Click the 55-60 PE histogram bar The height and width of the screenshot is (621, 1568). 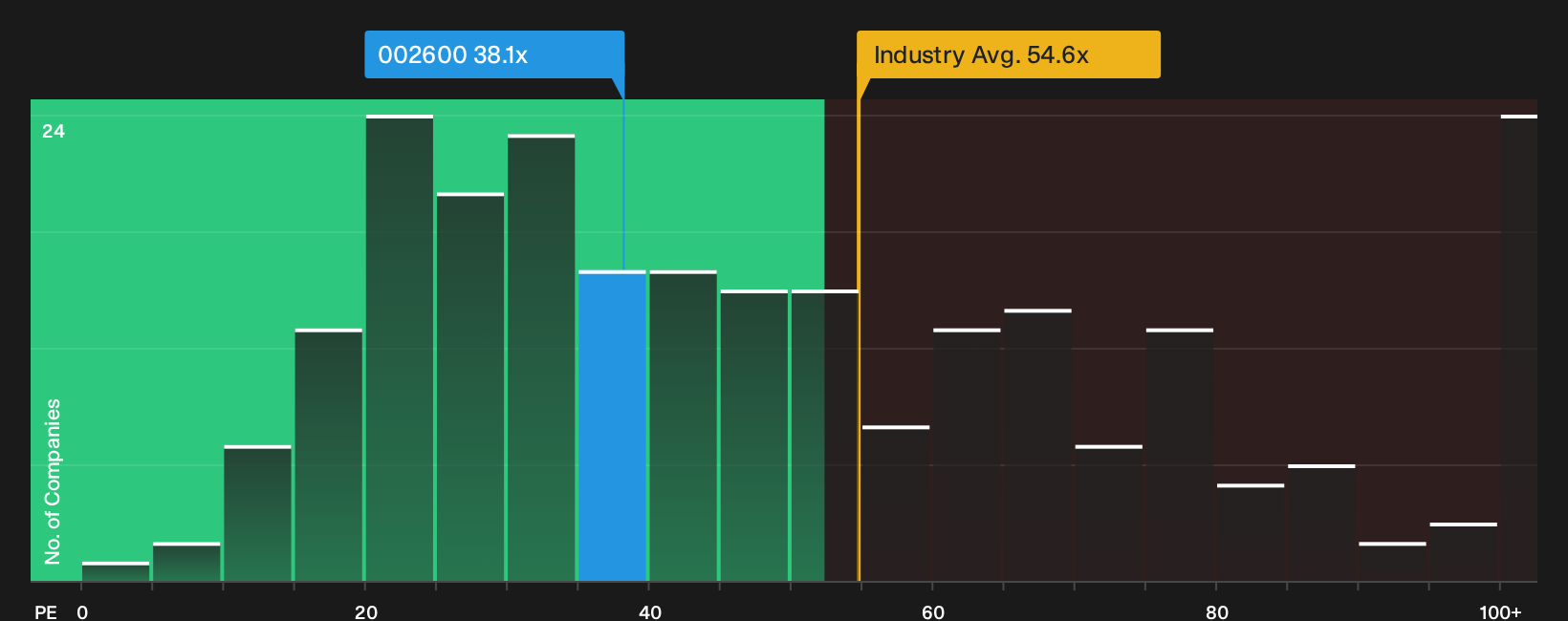[896, 503]
